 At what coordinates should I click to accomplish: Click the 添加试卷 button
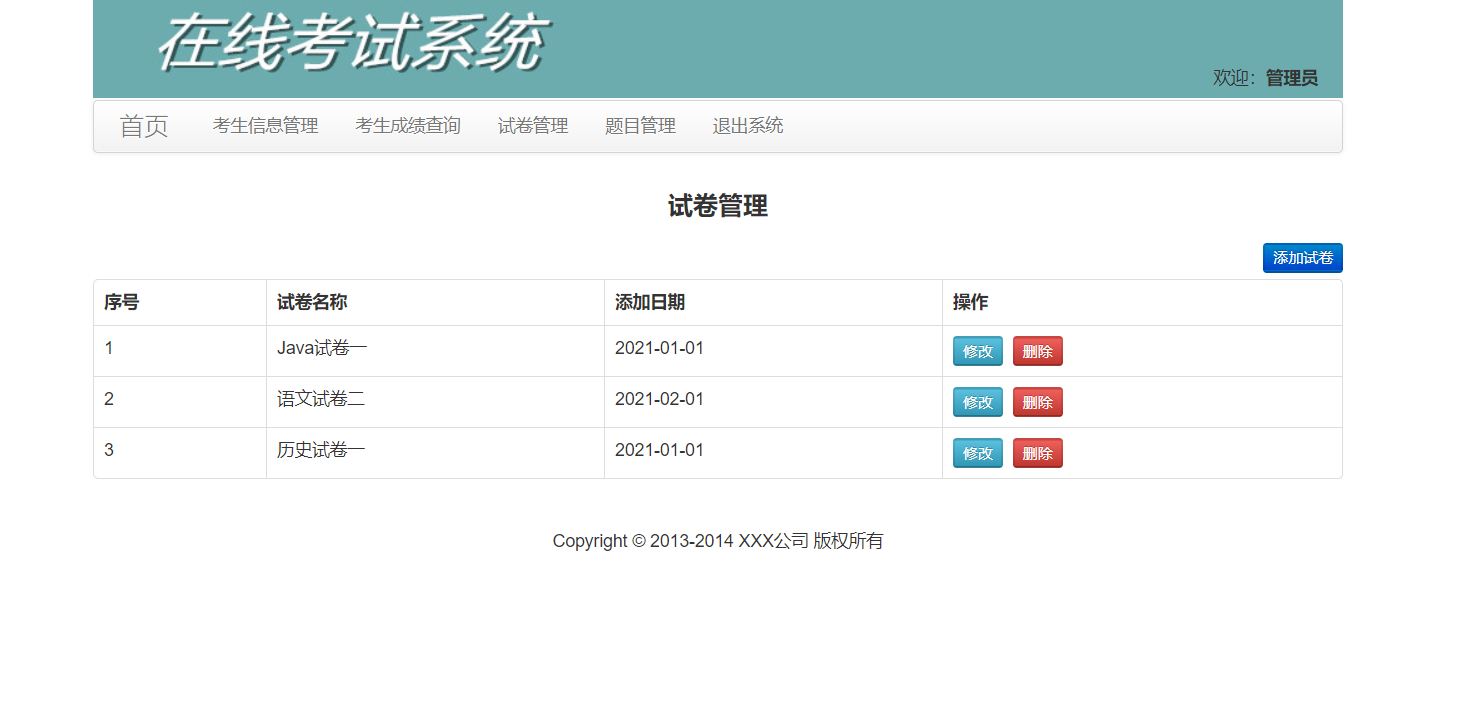tap(1302, 258)
